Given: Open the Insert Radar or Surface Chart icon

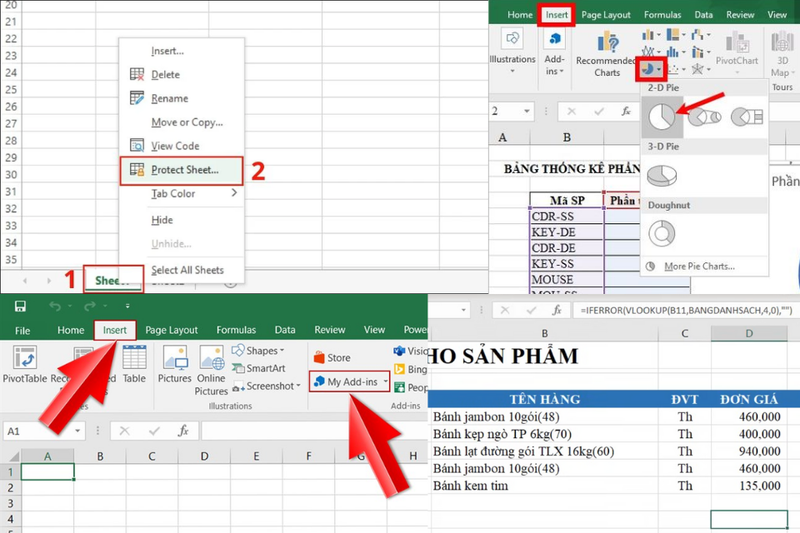Looking at the screenshot, I should [x=700, y=69].
